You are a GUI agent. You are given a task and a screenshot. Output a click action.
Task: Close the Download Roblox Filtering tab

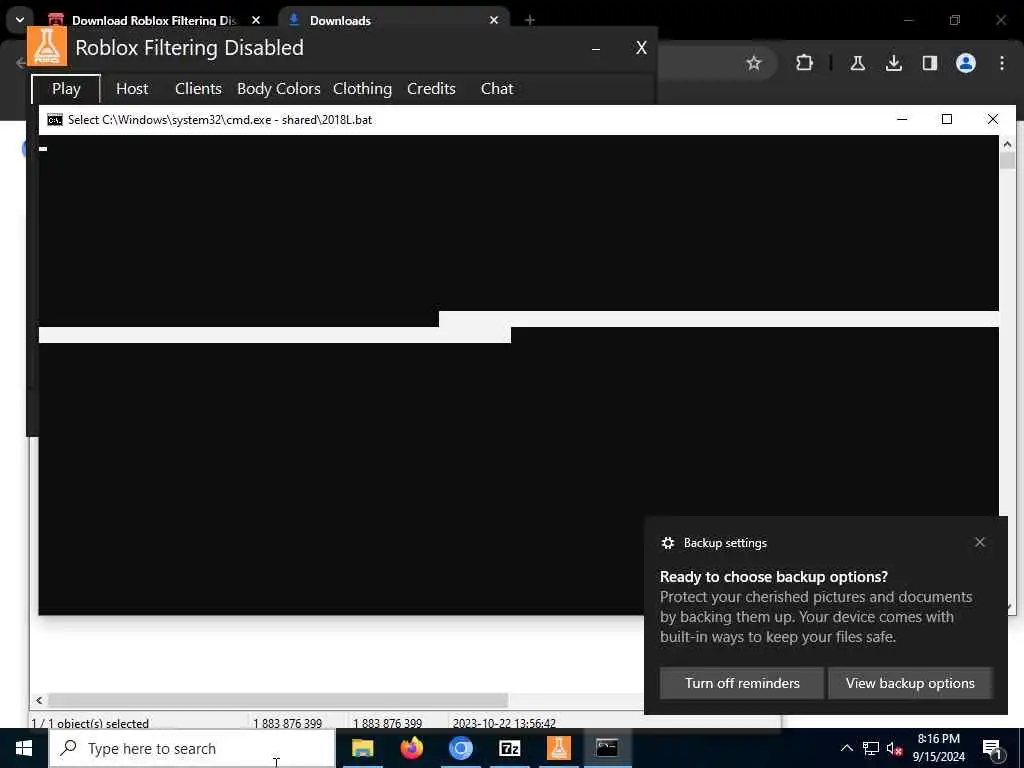256,20
